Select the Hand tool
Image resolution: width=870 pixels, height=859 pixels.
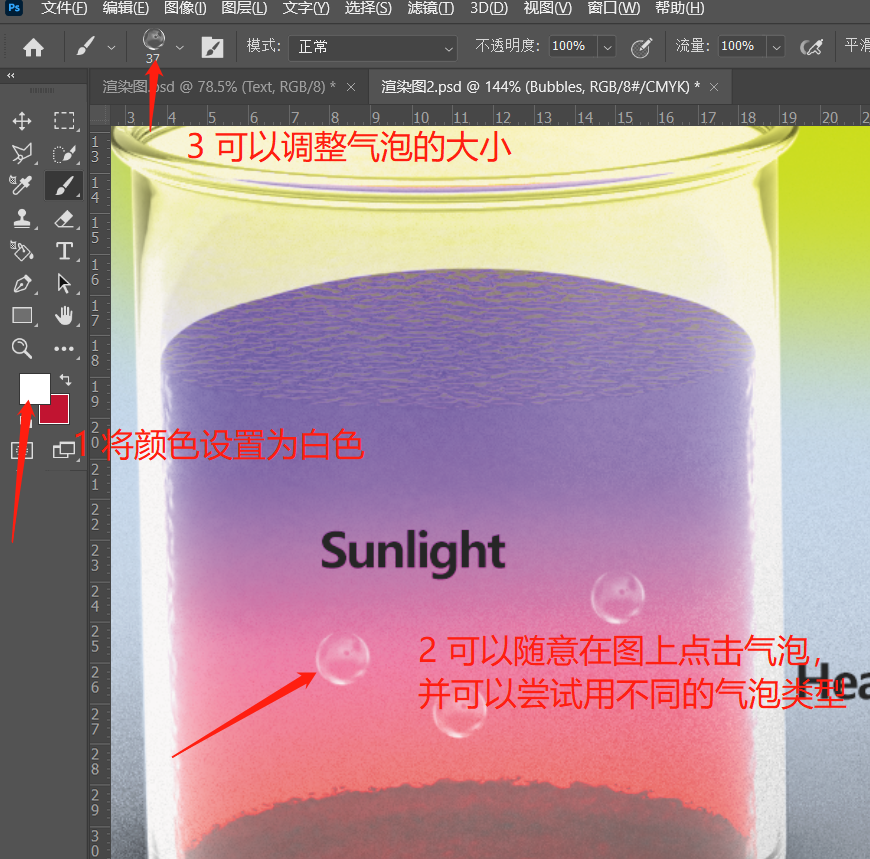[x=64, y=315]
